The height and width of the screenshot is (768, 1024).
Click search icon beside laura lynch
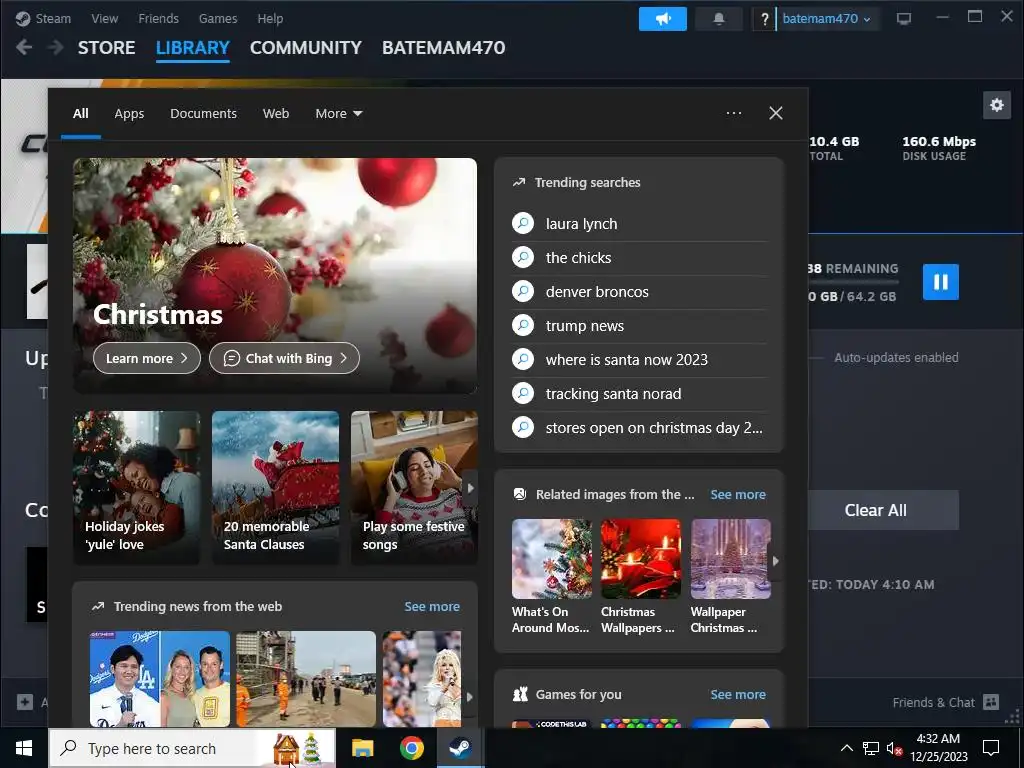point(523,223)
